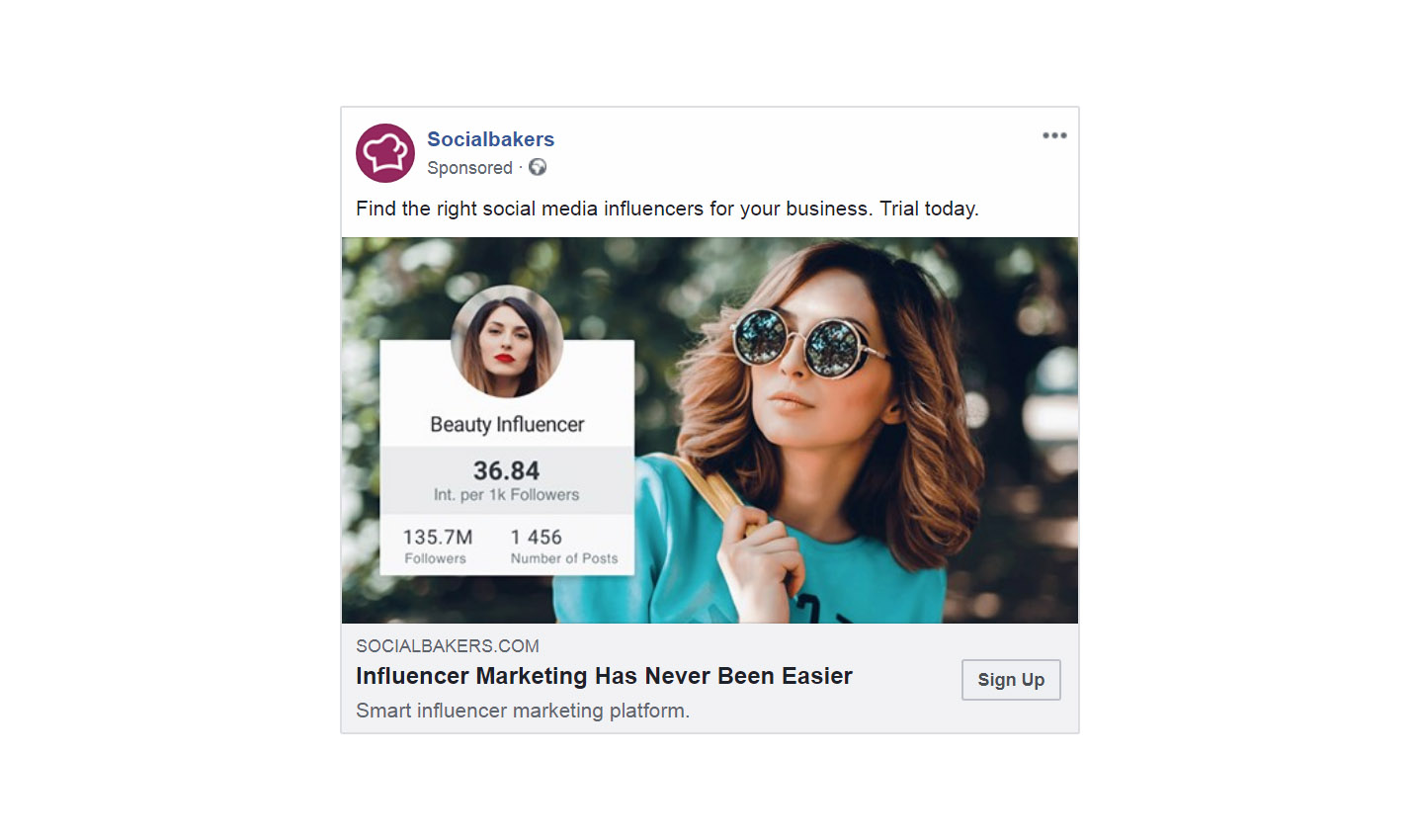Click the Sponsored label

(x=469, y=168)
